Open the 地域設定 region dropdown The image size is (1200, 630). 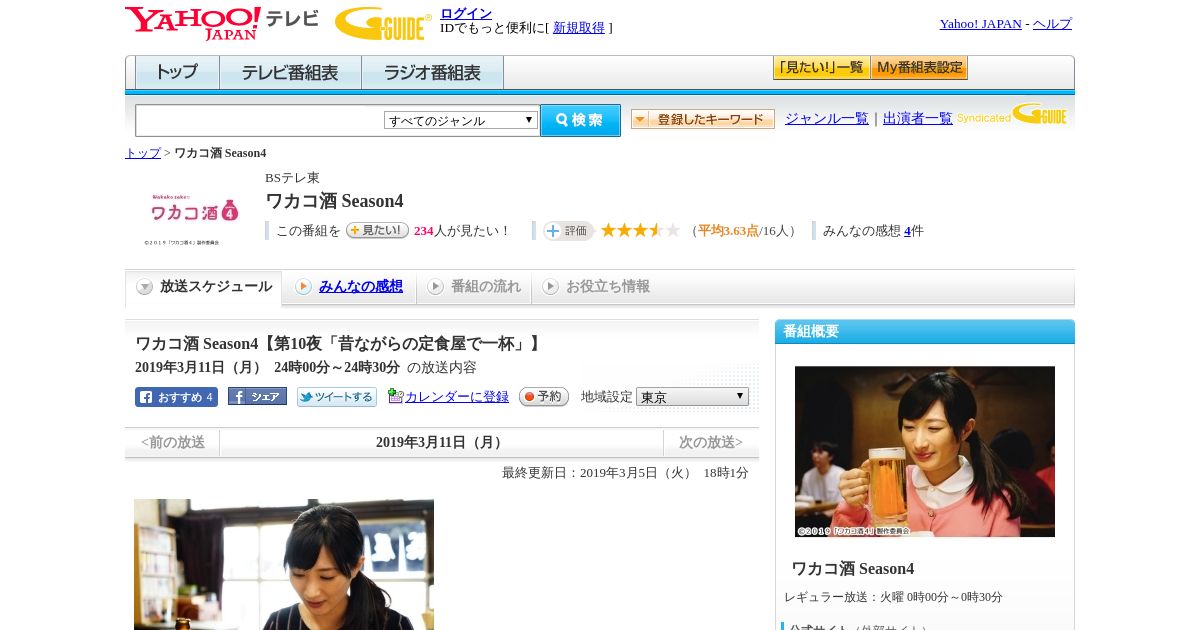pyautogui.click(x=692, y=396)
